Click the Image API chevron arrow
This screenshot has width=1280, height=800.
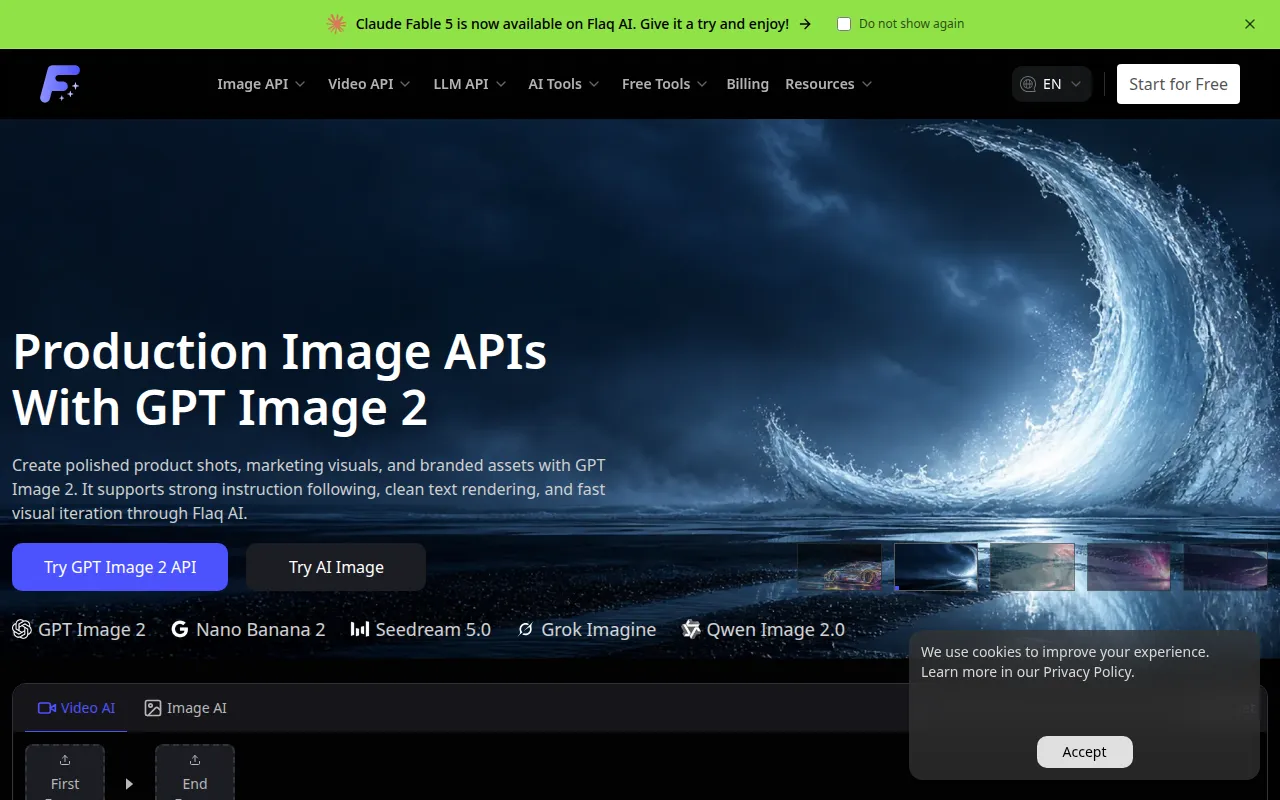click(300, 84)
